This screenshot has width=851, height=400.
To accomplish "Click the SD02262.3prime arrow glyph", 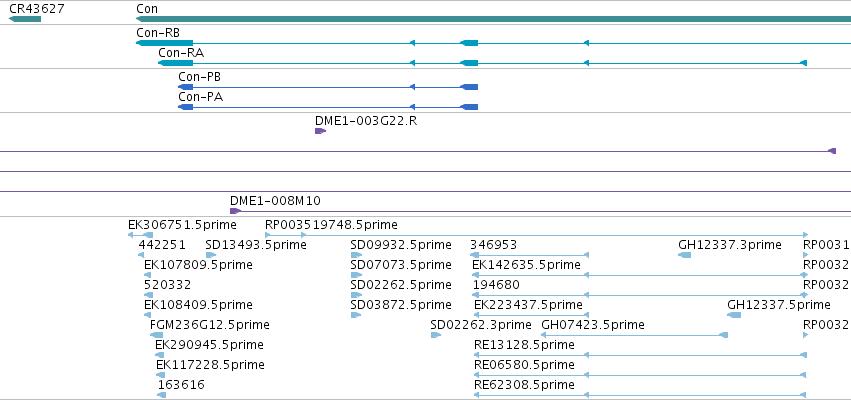I will click(436, 335).
